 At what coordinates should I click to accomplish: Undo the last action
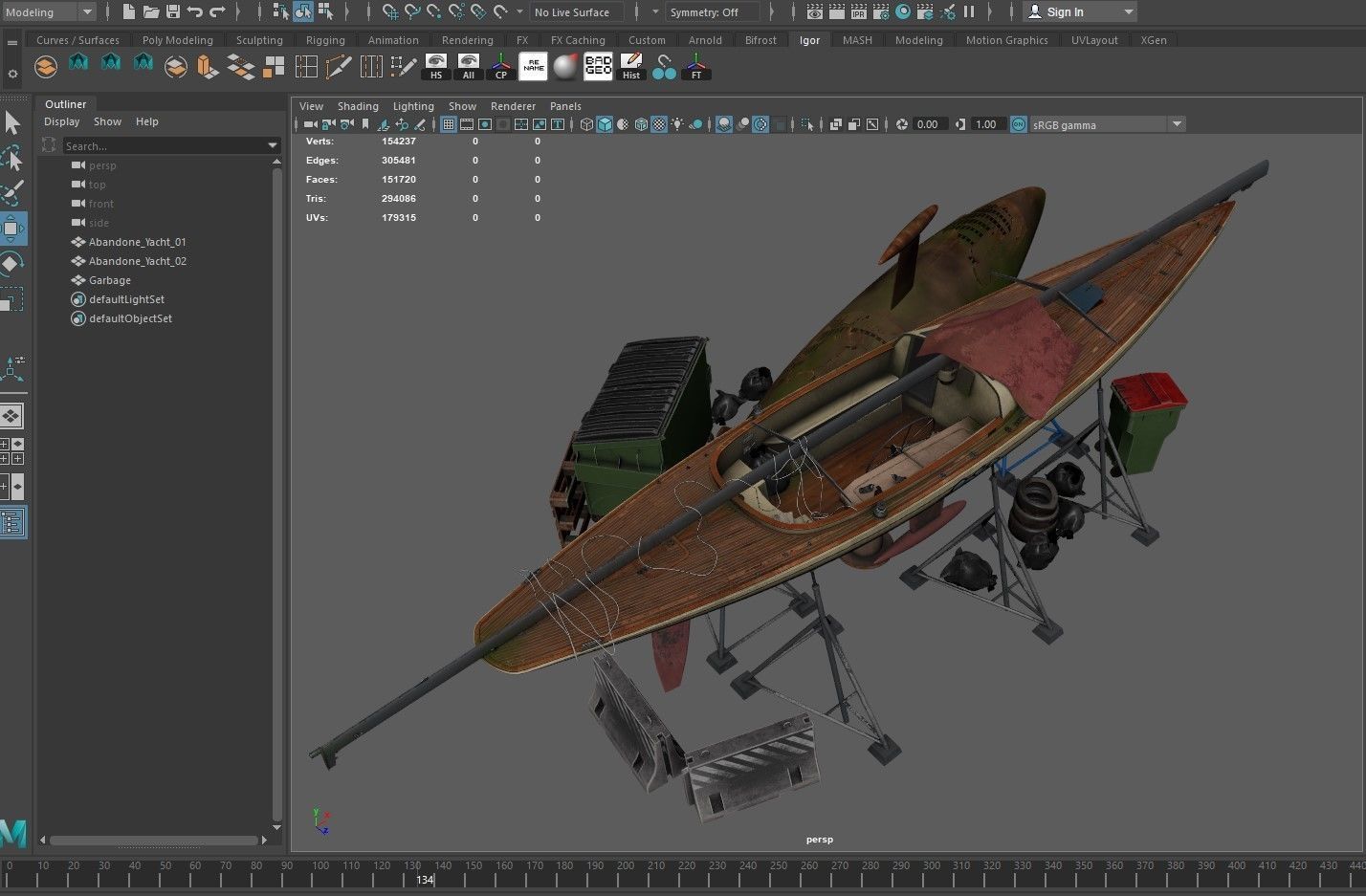tap(195, 11)
